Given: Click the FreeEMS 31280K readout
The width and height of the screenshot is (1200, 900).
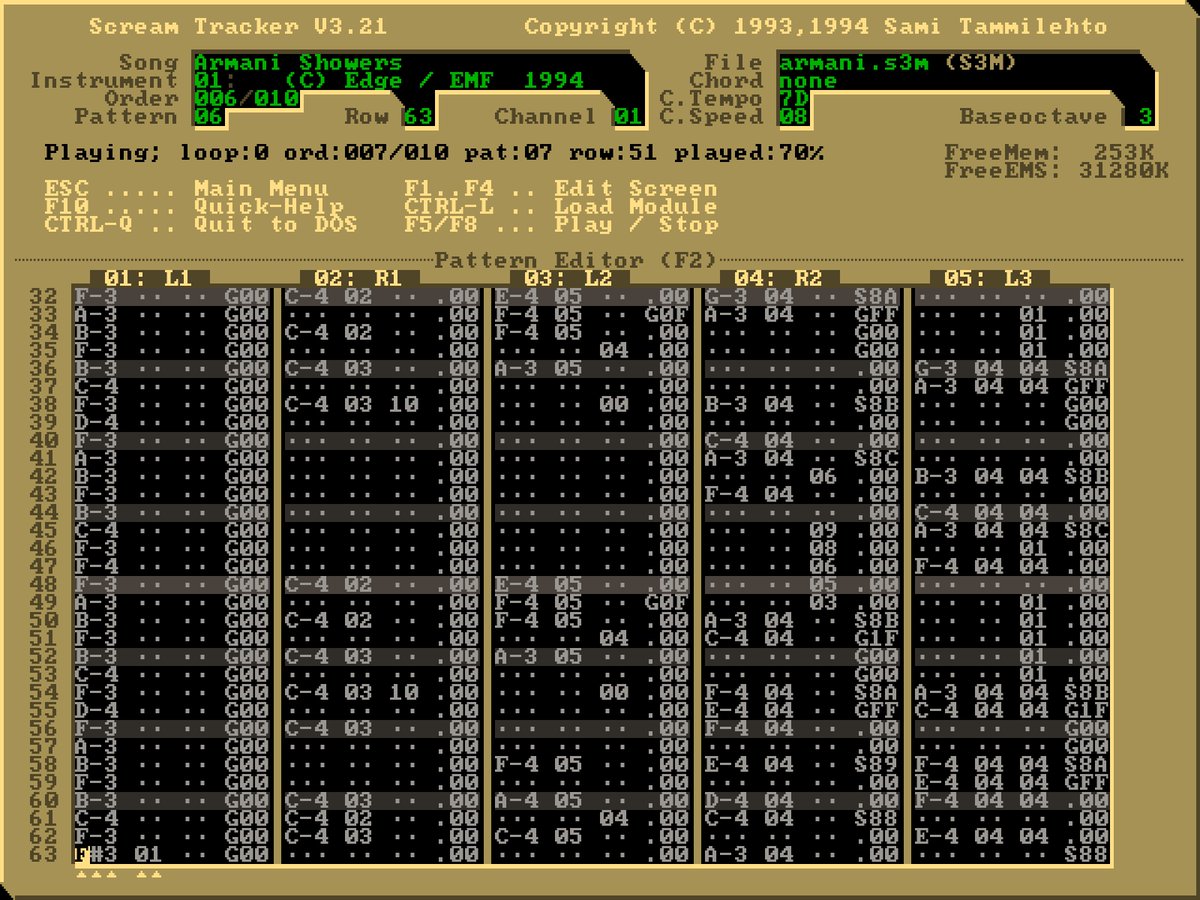Looking at the screenshot, I should click(x=1057, y=170).
